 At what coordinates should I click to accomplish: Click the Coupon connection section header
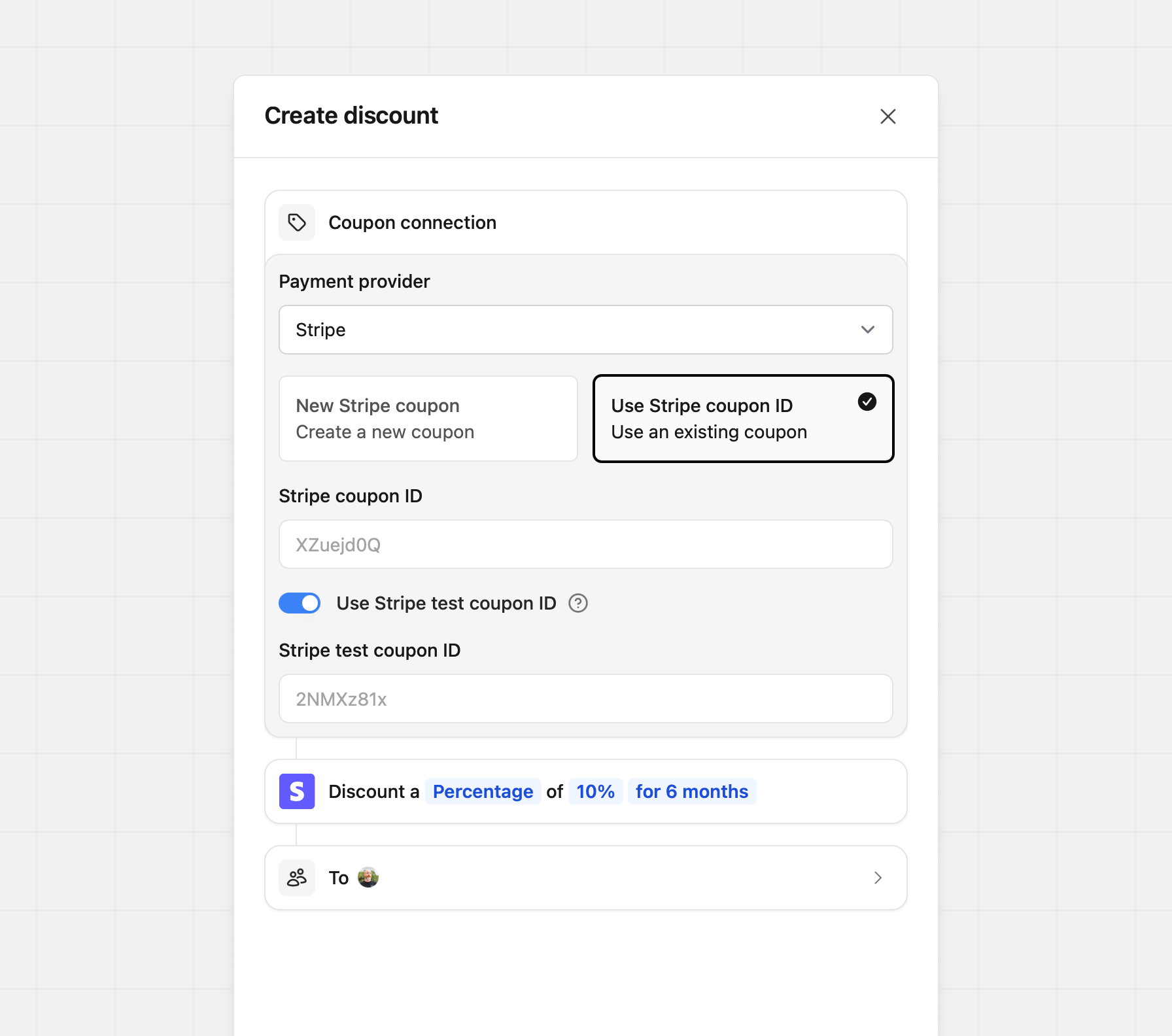(412, 222)
